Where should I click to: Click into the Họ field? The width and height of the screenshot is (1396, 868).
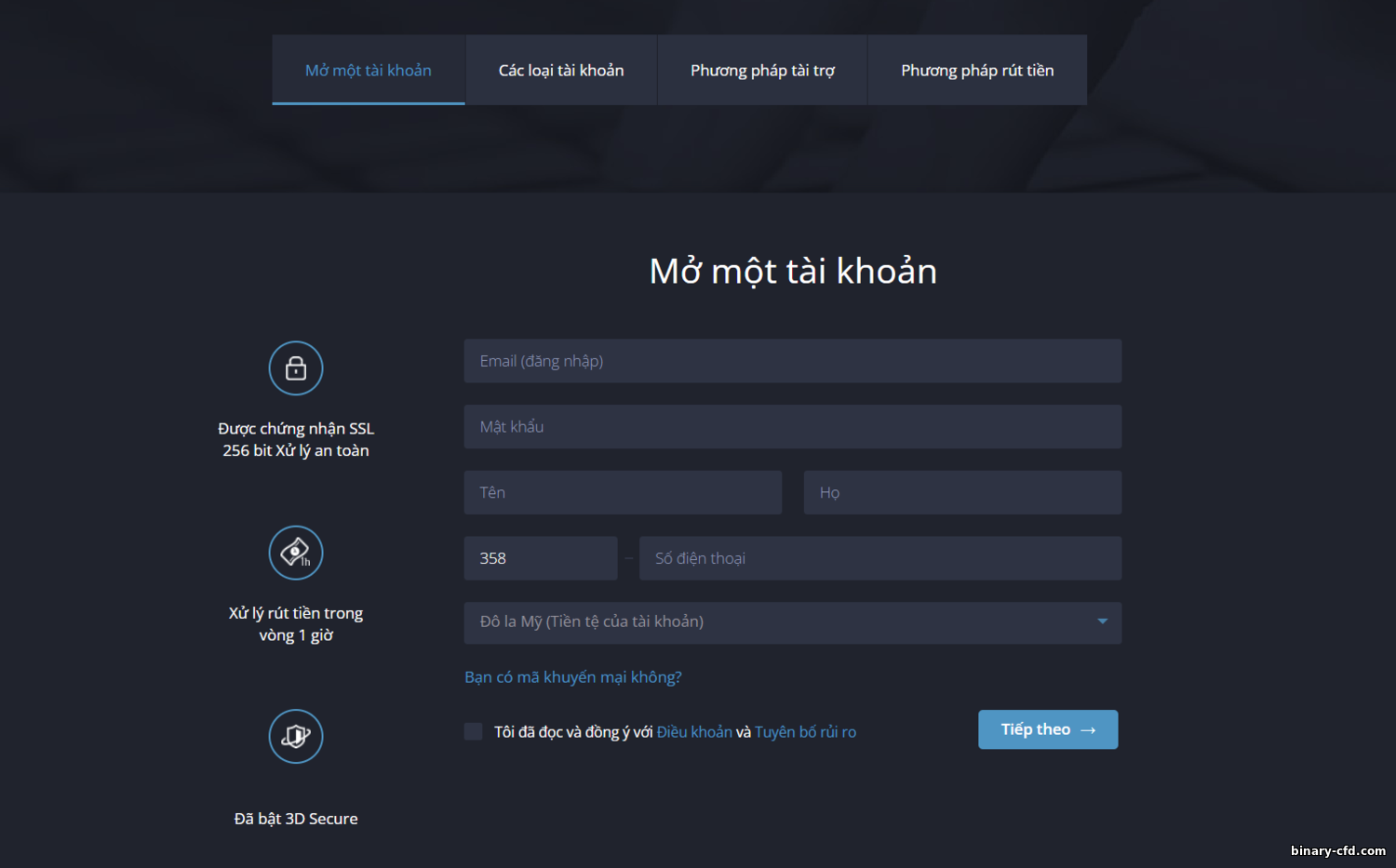tap(962, 492)
